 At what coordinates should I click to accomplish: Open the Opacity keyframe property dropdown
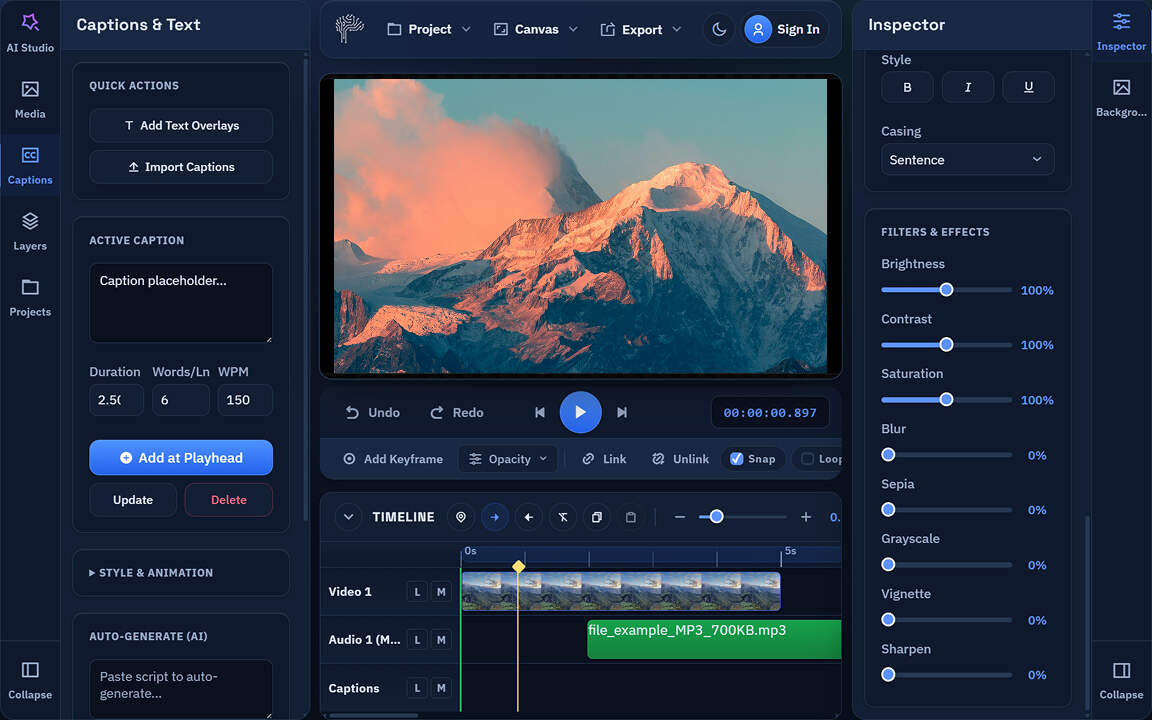tap(508, 458)
